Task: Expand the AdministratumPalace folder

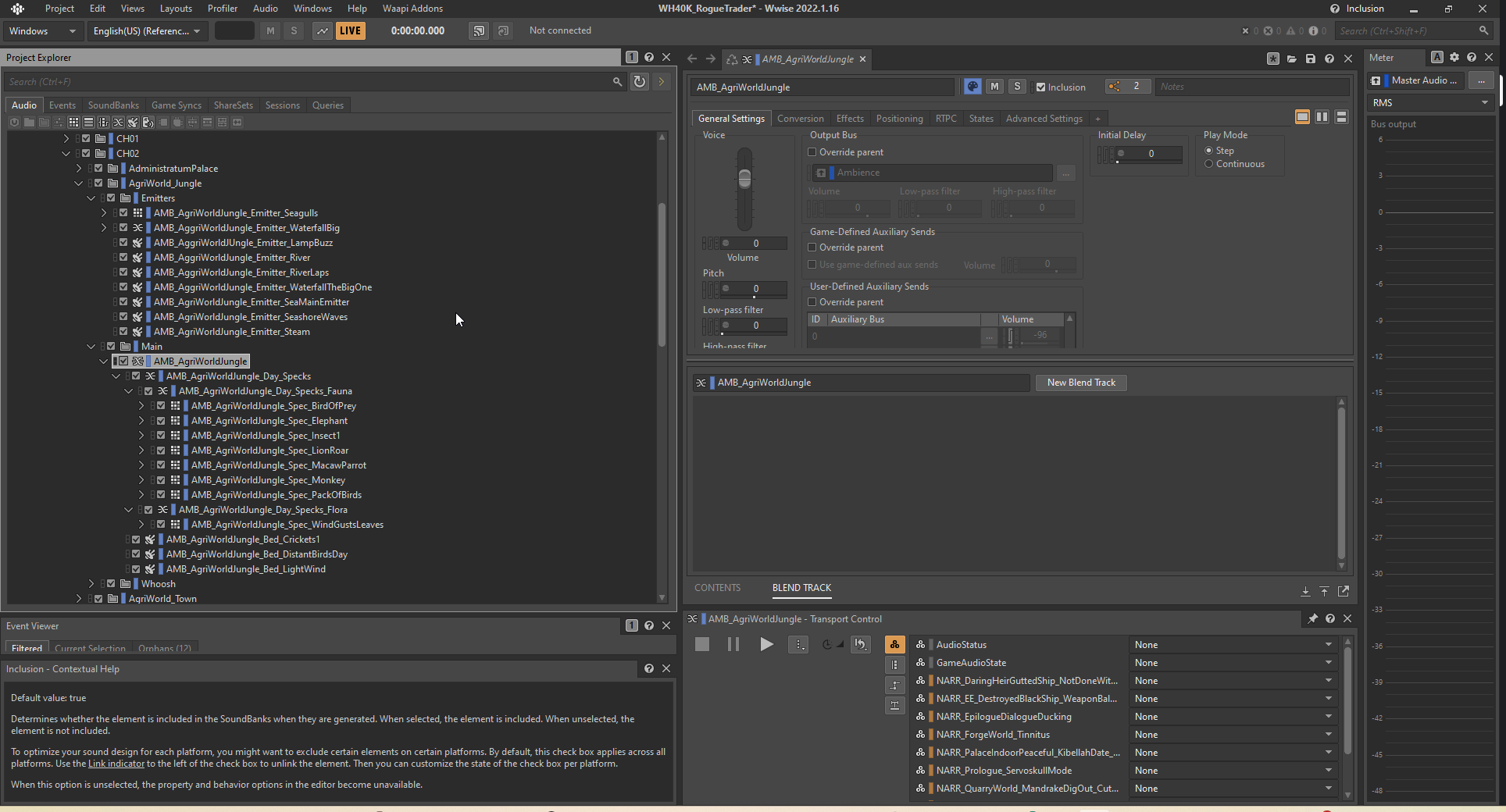Action: pos(79,168)
